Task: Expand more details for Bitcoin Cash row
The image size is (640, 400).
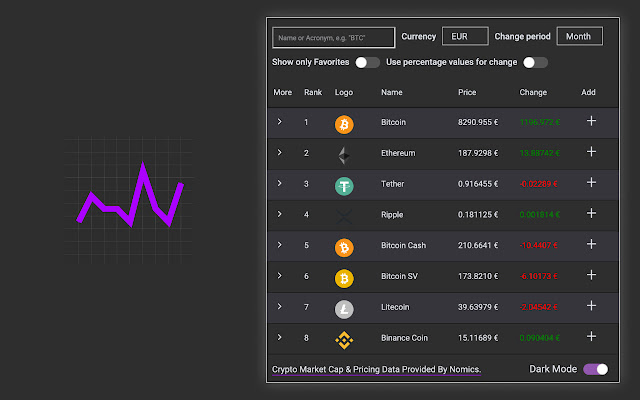Action: tap(280, 245)
